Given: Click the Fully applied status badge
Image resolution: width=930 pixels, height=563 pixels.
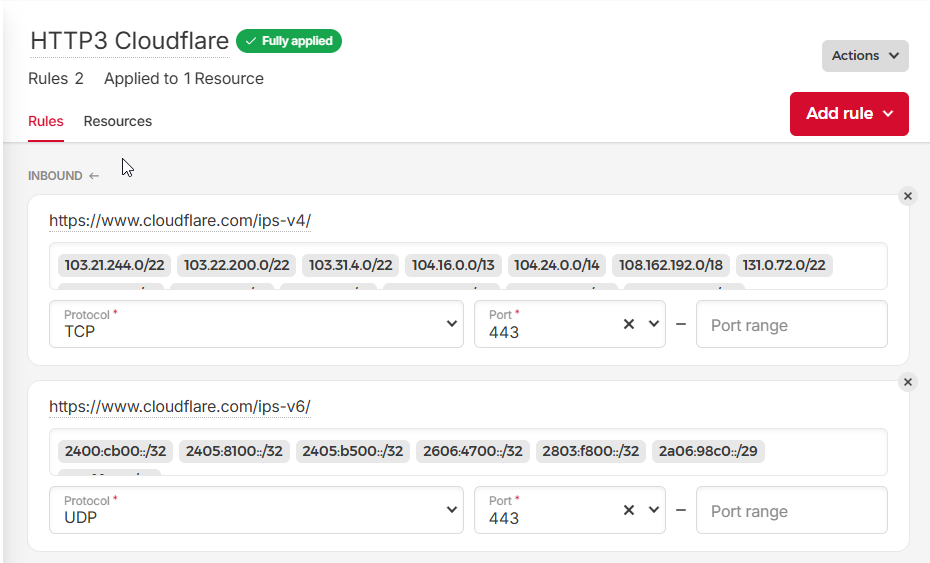Looking at the screenshot, I should point(289,41).
